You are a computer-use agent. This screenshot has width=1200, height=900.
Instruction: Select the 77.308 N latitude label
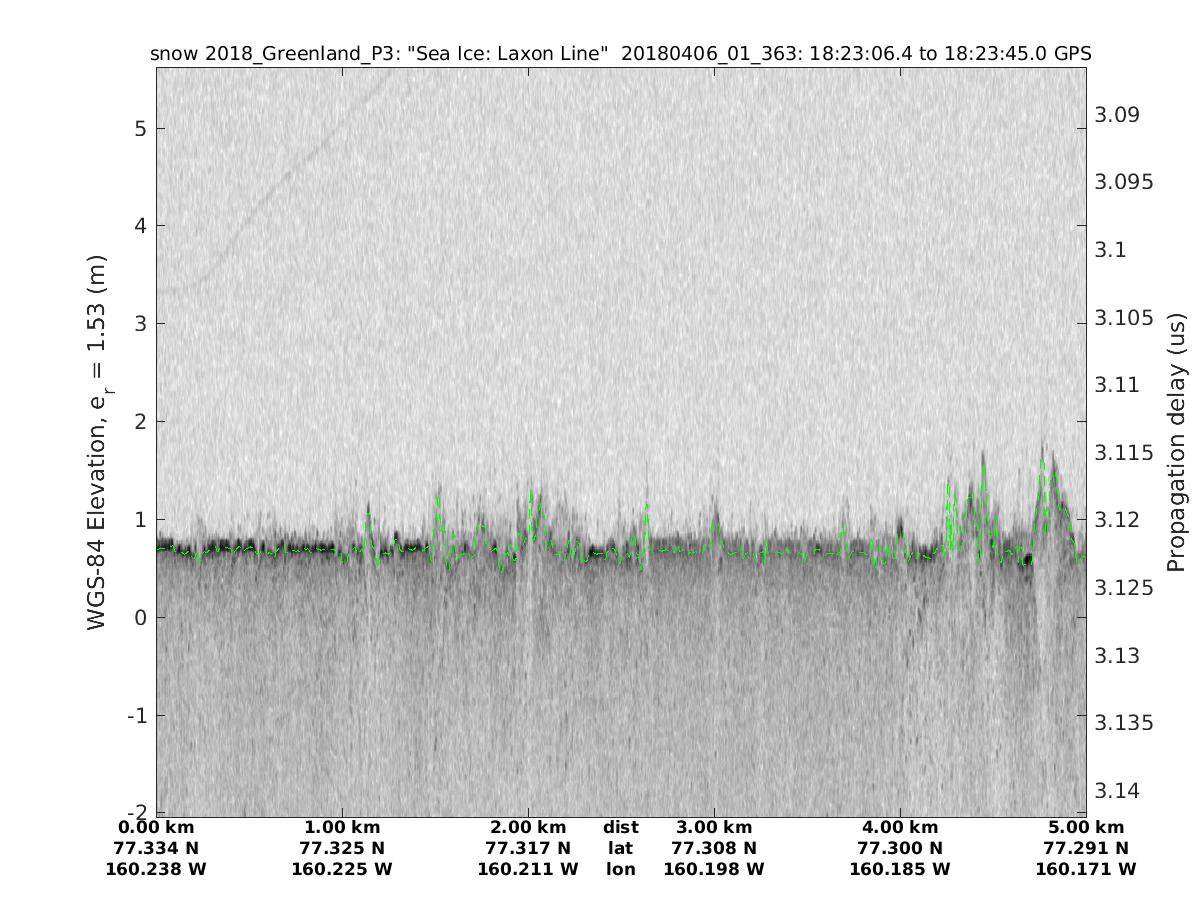(x=714, y=848)
